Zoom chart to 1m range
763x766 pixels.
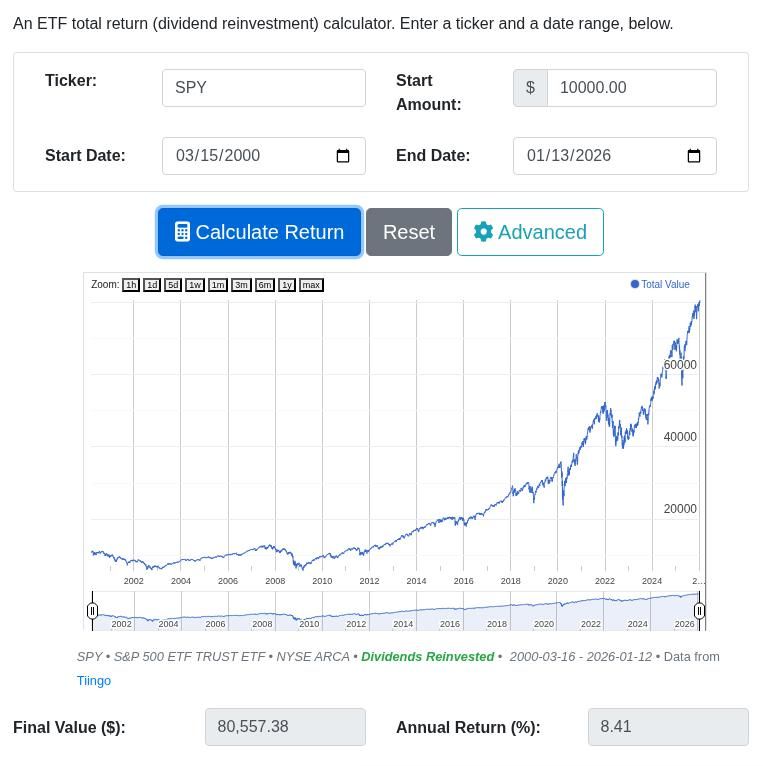217,285
